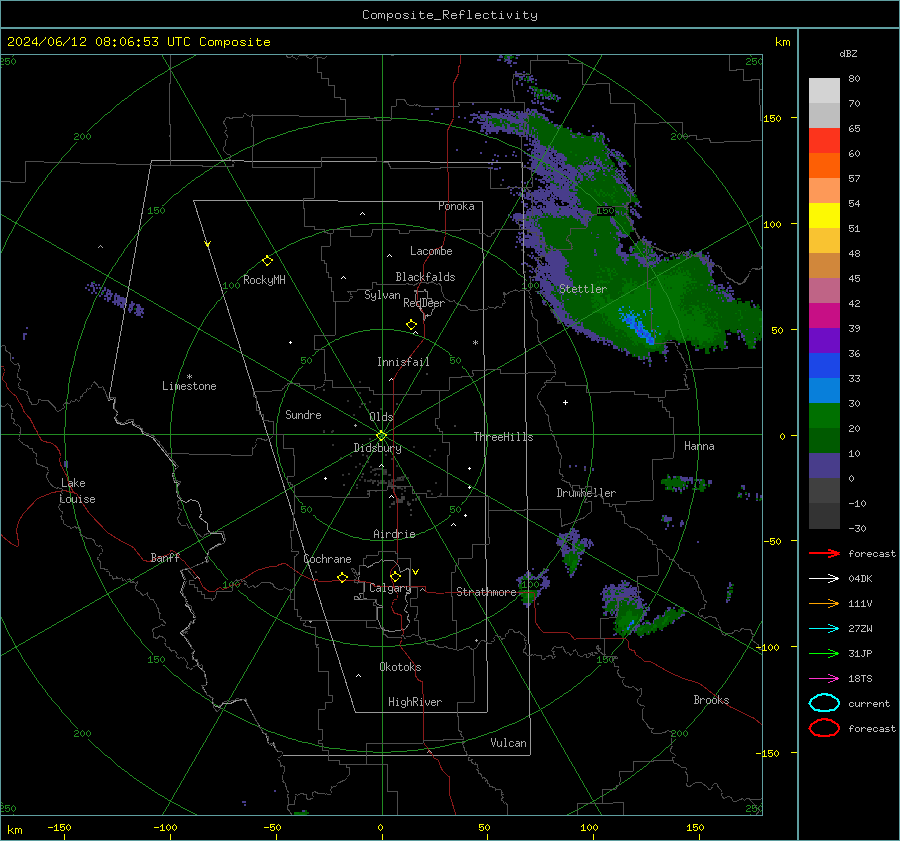Click the Limestone label

coord(189,386)
